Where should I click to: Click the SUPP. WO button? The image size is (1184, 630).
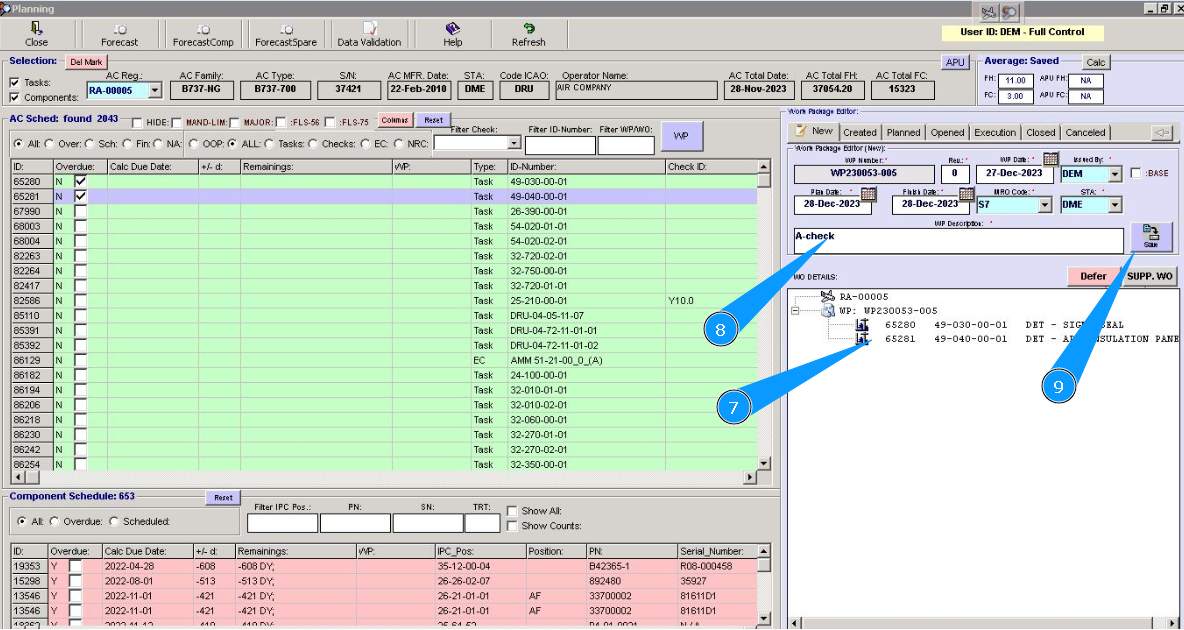[1149, 276]
